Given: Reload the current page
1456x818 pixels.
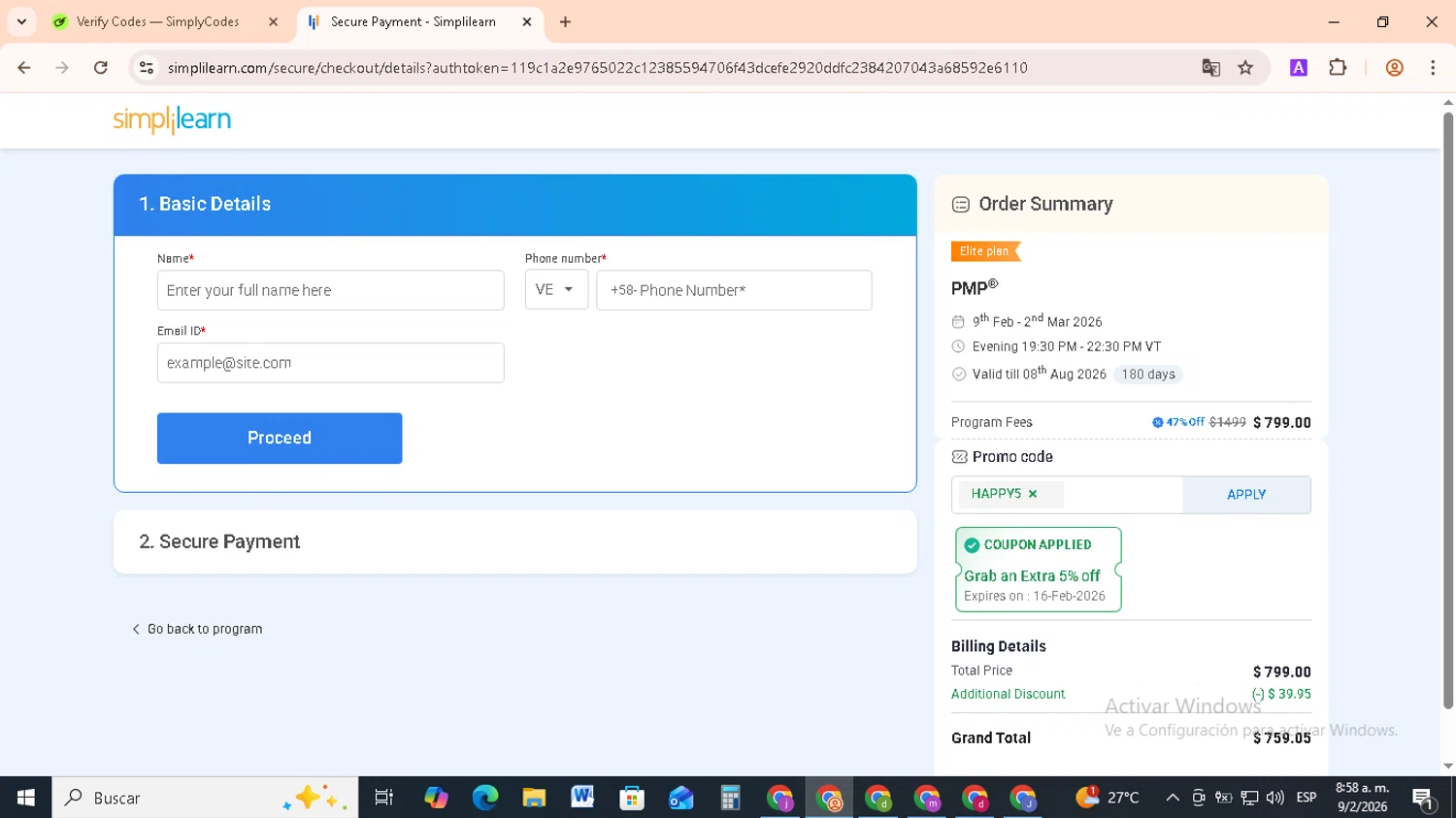Looking at the screenshot, I should pos(101,68).
